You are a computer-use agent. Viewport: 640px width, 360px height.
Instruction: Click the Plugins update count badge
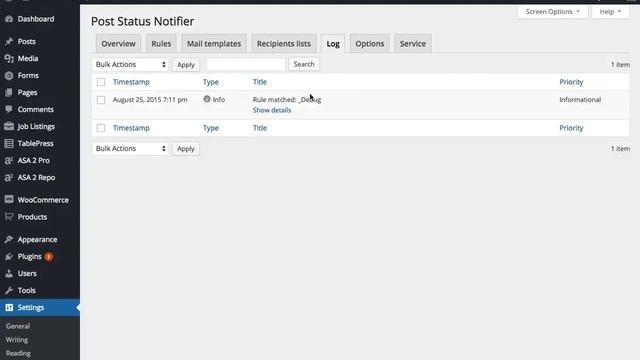point(49,257)
